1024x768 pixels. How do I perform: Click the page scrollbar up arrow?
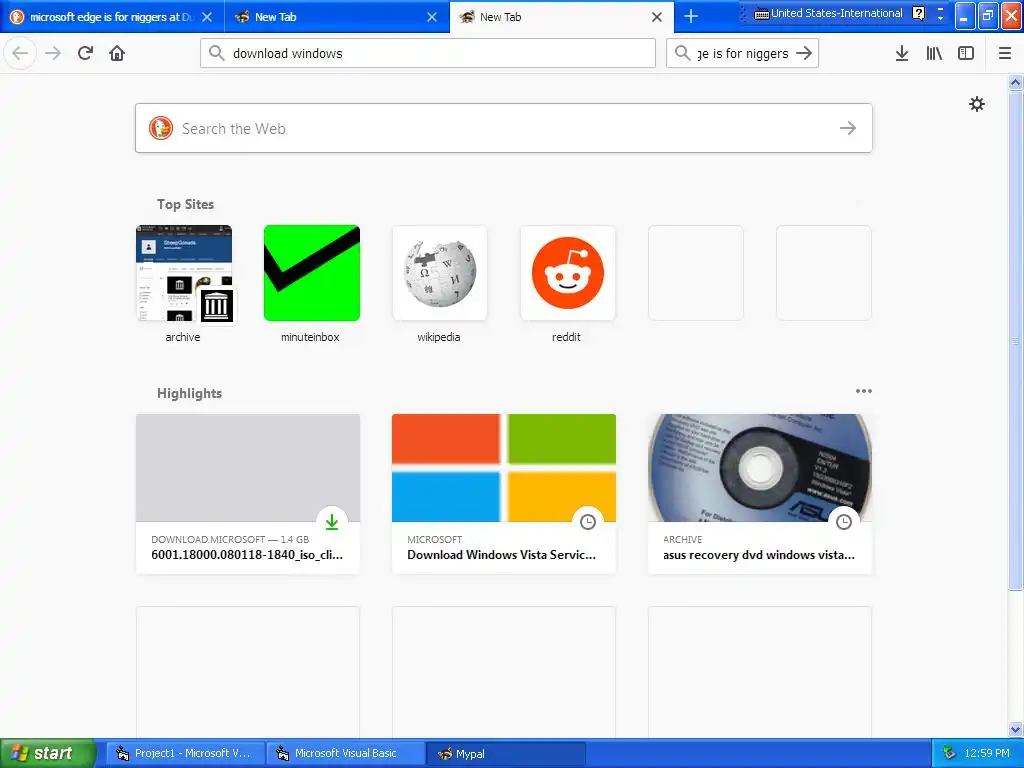[x=1016, y=82]
